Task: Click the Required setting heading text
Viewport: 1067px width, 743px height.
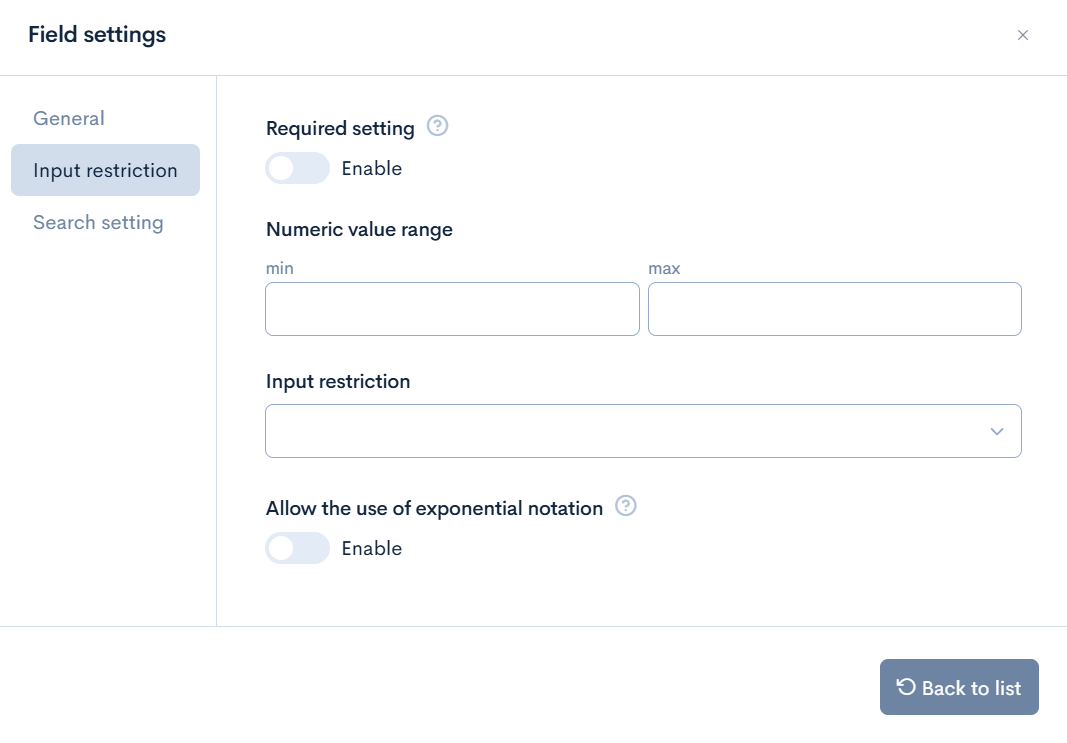Action: click(340, 128)
